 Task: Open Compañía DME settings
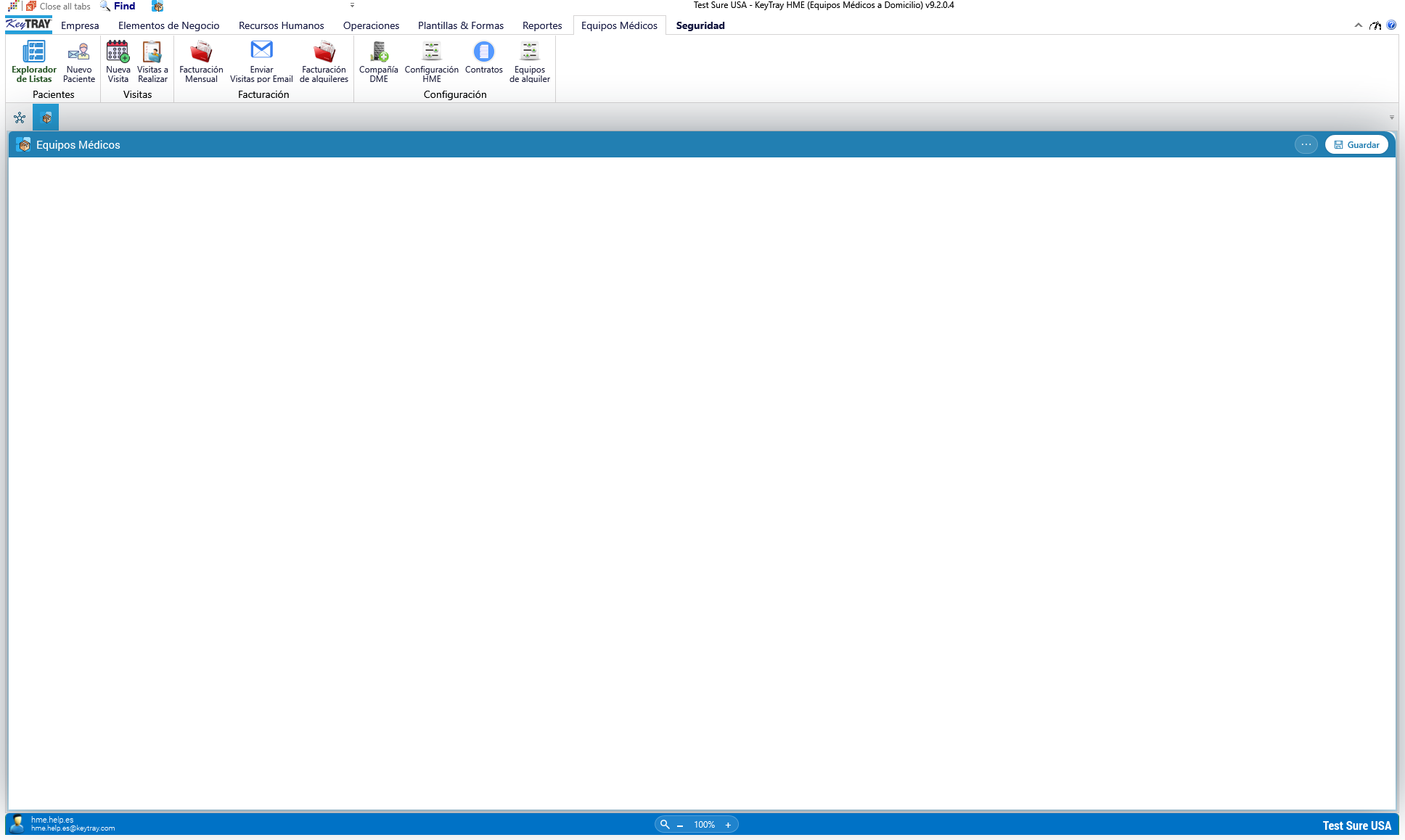(x=378, y=62)
